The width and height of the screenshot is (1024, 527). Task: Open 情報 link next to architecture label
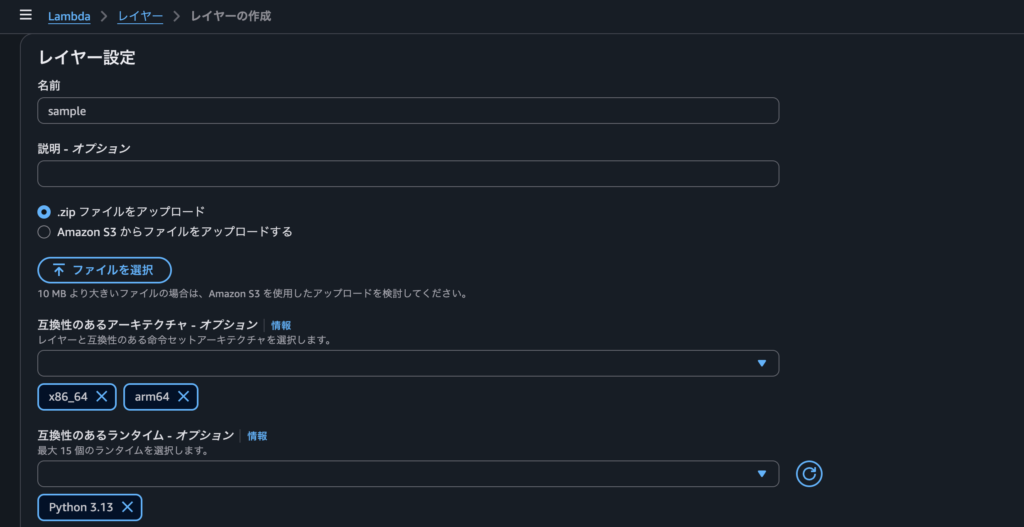pos(281,325)
